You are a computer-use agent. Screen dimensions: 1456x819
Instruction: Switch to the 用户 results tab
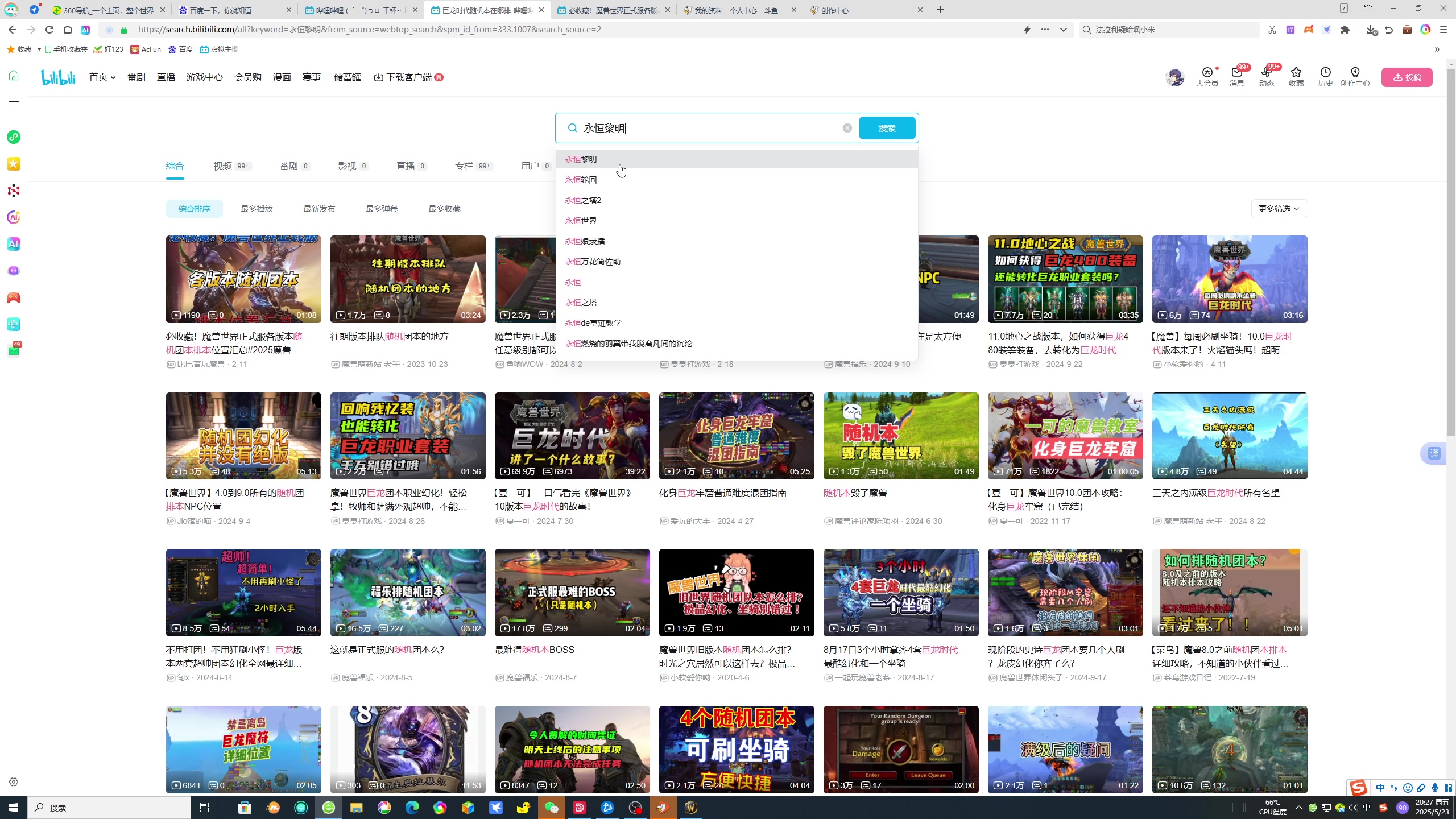(536, 166)
